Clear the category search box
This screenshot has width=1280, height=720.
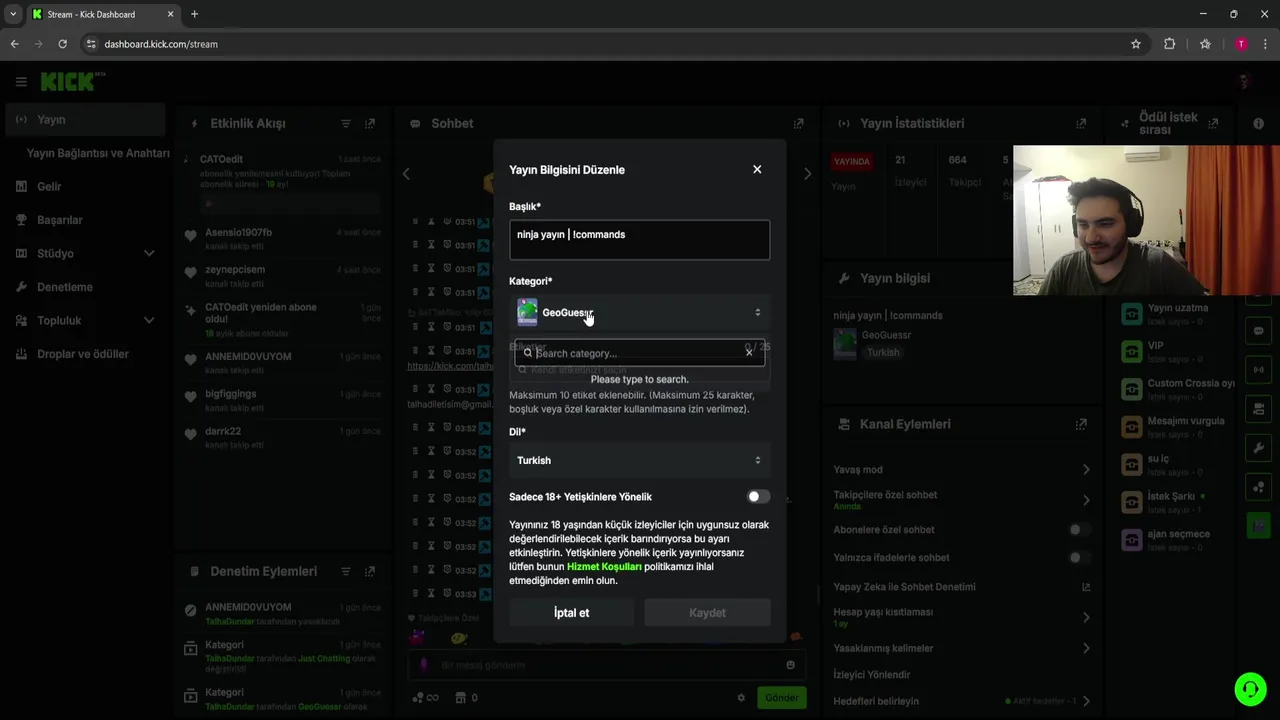click(x=749, y=353)
